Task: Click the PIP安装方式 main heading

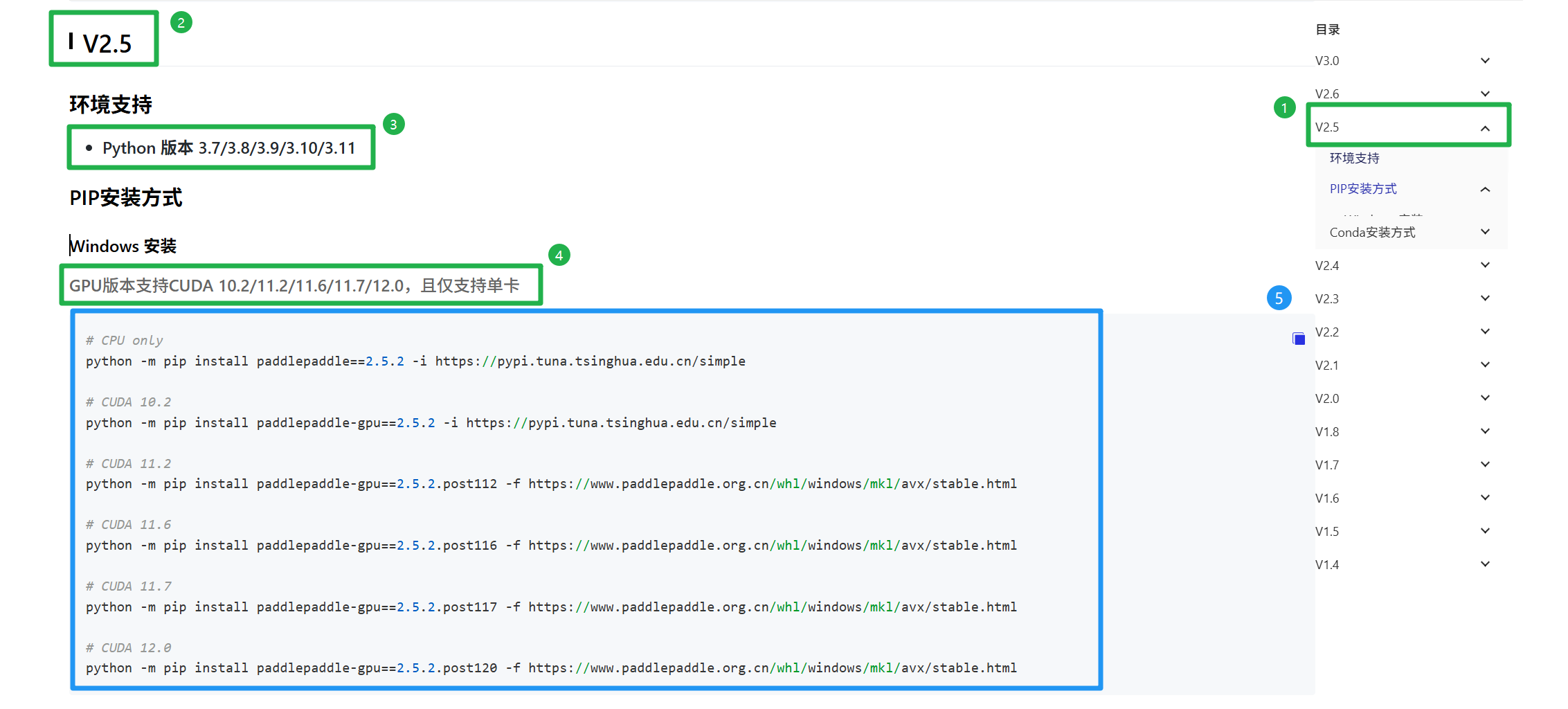Action: pyautogui.click(x=126, y=198)
